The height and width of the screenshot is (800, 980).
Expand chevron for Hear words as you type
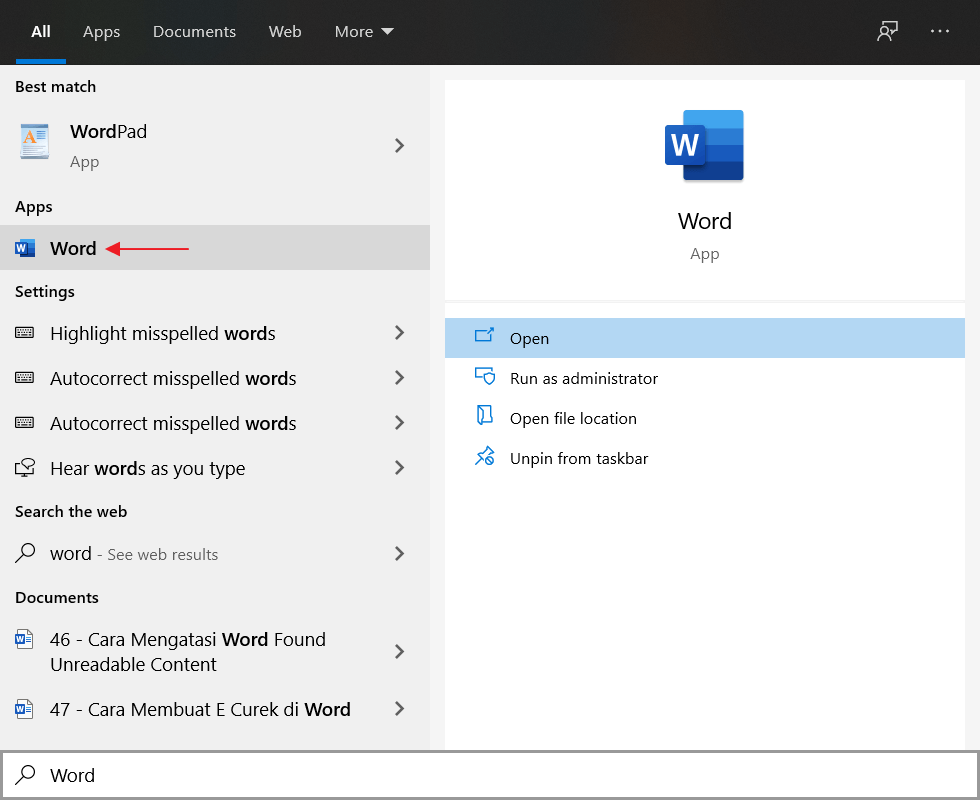pyautogui.click(x=399, y=468)
